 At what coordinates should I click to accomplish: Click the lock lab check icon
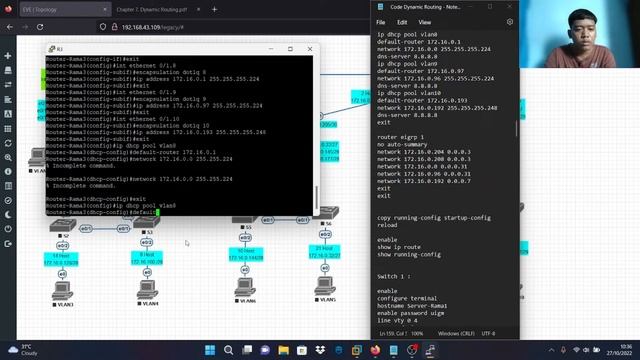tap(8, 200)
